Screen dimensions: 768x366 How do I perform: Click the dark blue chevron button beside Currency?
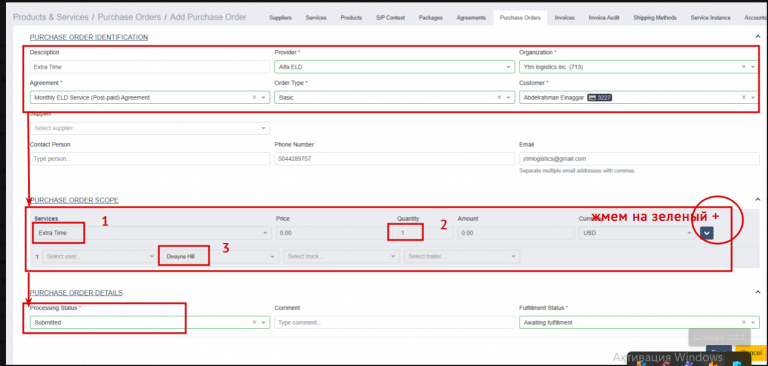[x=706, y=233]
